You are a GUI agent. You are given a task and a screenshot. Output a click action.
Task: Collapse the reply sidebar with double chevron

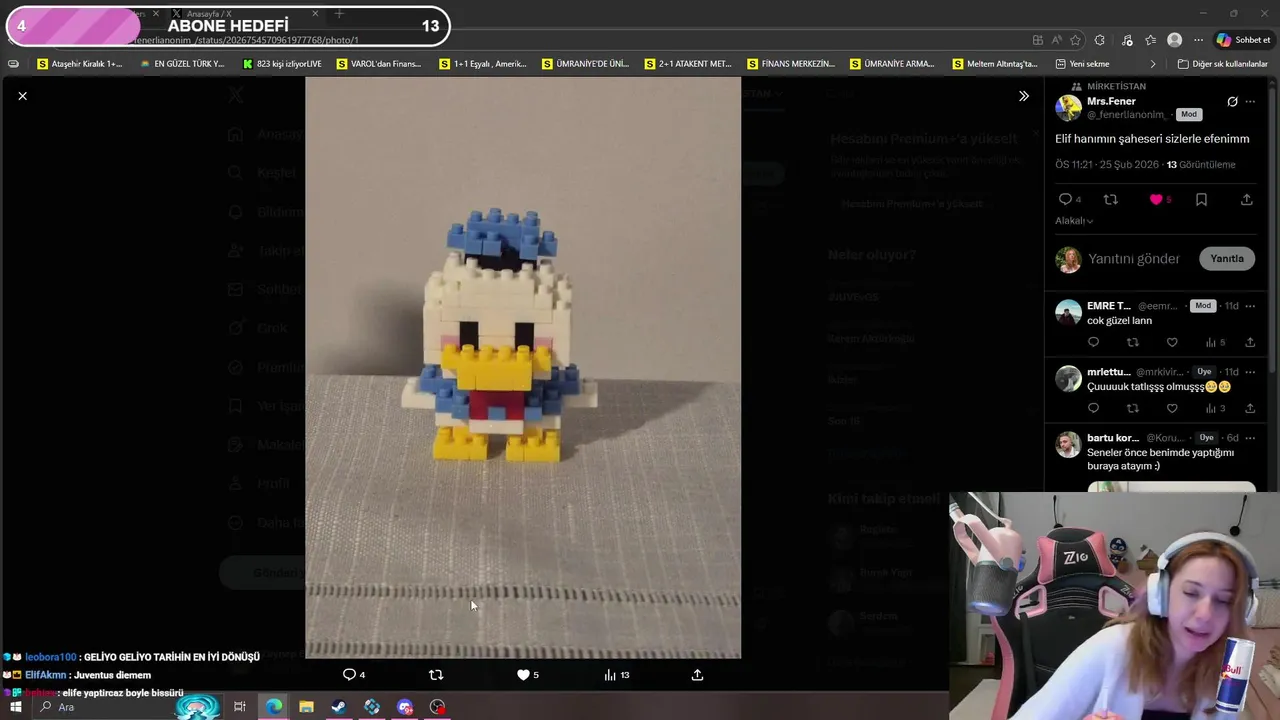tap(1023, 96)
